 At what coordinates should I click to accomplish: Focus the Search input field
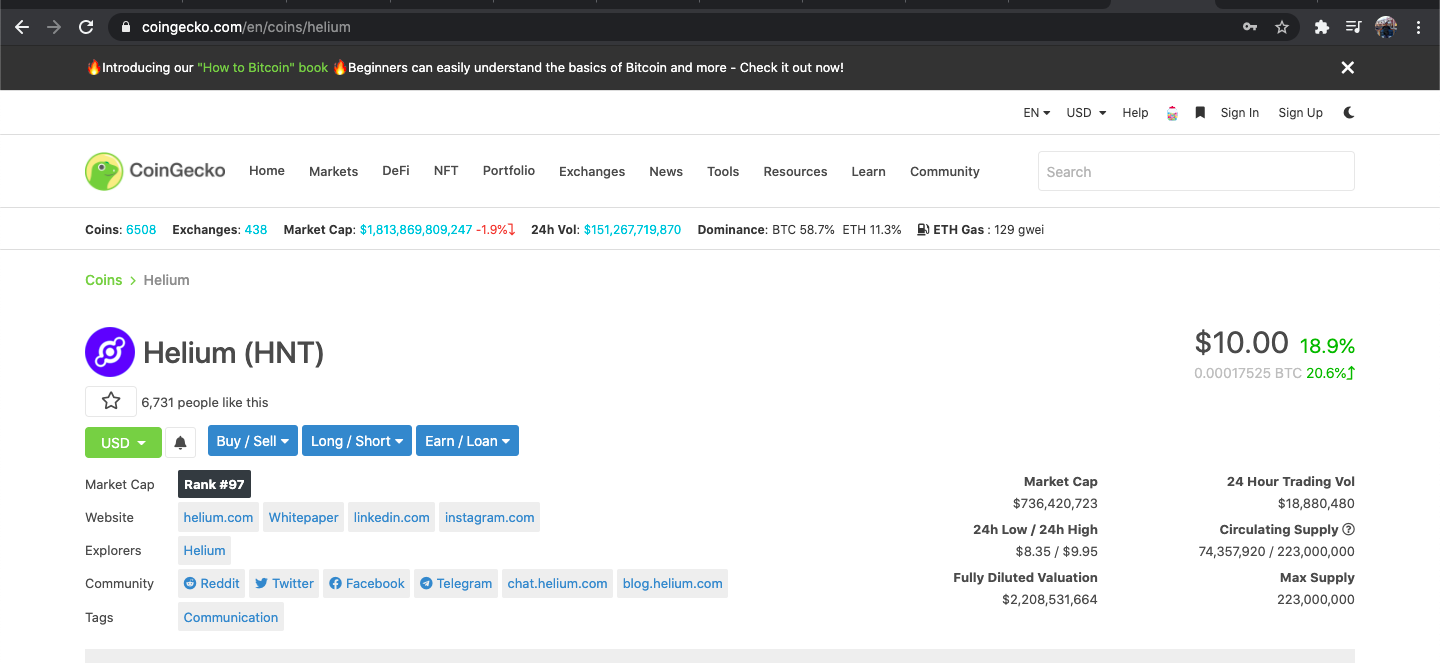click(x=1196, y=171)
